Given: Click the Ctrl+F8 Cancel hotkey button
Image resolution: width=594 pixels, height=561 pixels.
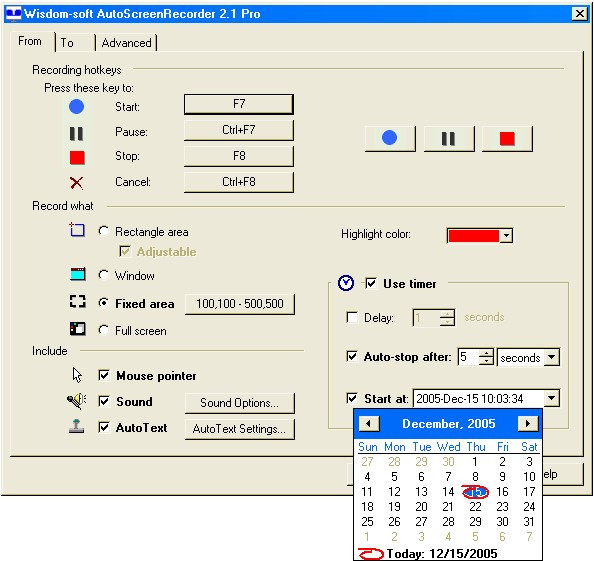Looking at the screenshot, I should coord(239,182).
